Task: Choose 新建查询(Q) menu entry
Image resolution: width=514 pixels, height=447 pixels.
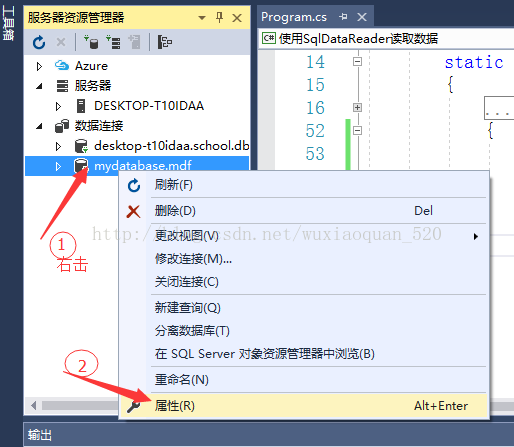Action: [303, 308]
